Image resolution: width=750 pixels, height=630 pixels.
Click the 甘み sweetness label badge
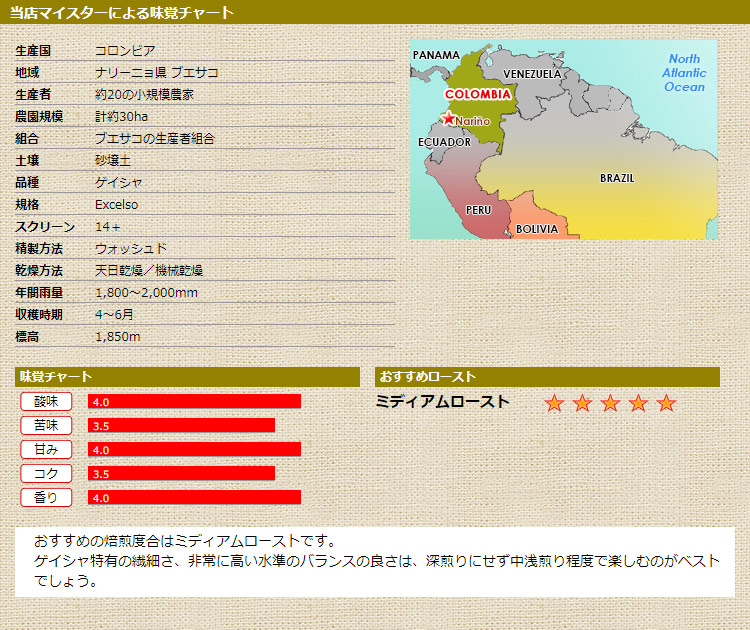click(x=46, y=449)
